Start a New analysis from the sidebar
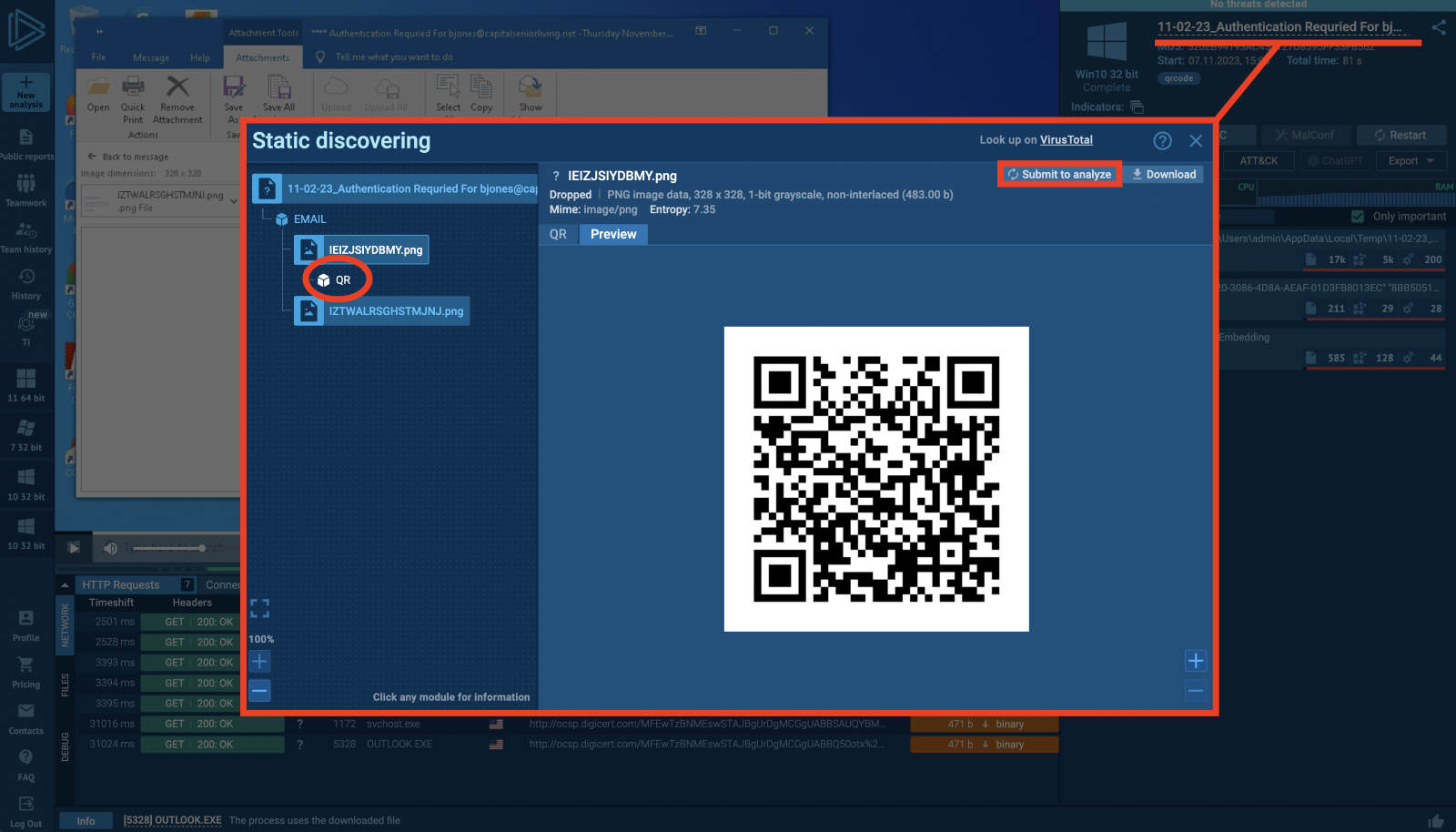 tap(25, 92)
